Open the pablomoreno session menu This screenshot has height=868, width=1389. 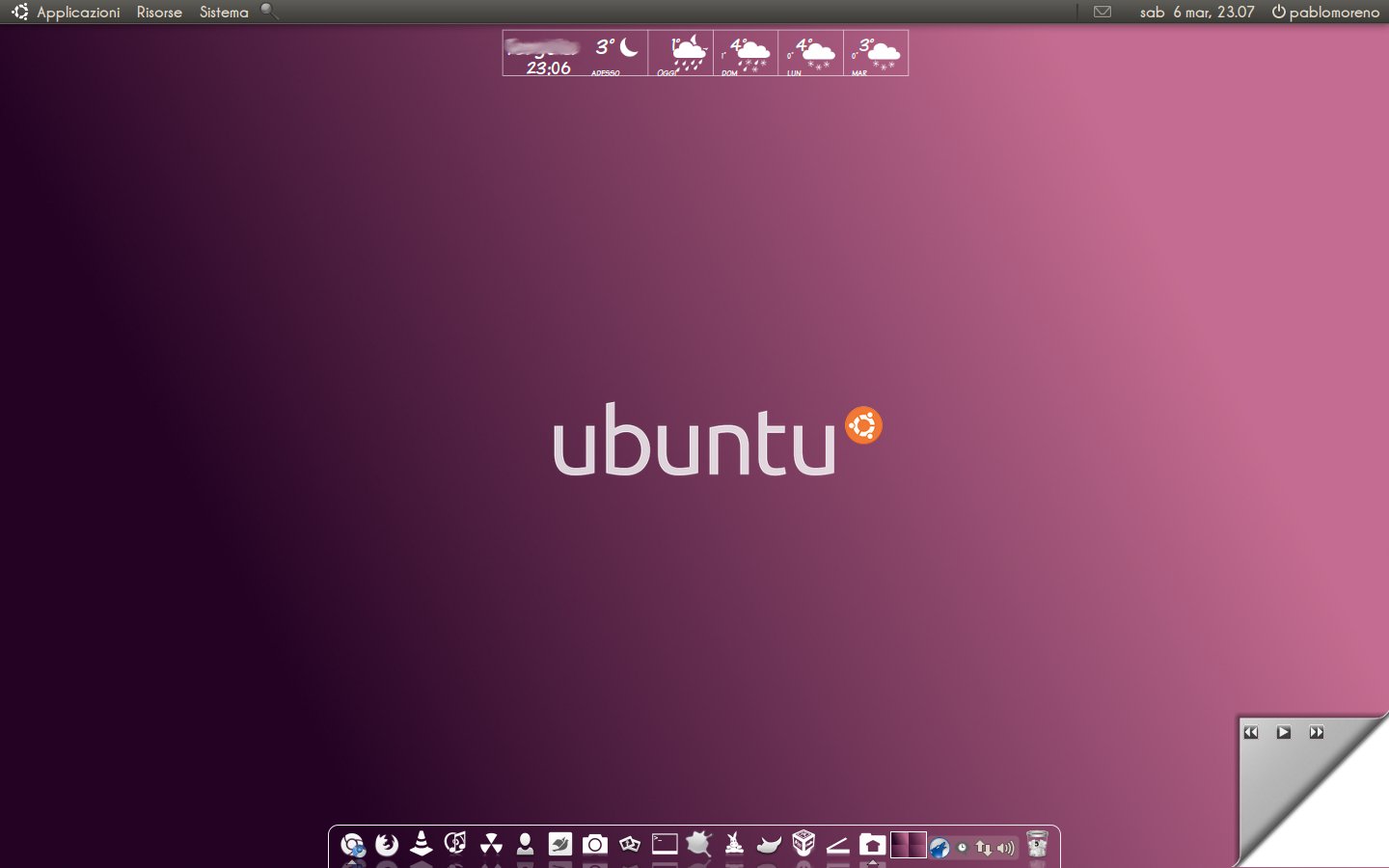(x=1325, y=12)
